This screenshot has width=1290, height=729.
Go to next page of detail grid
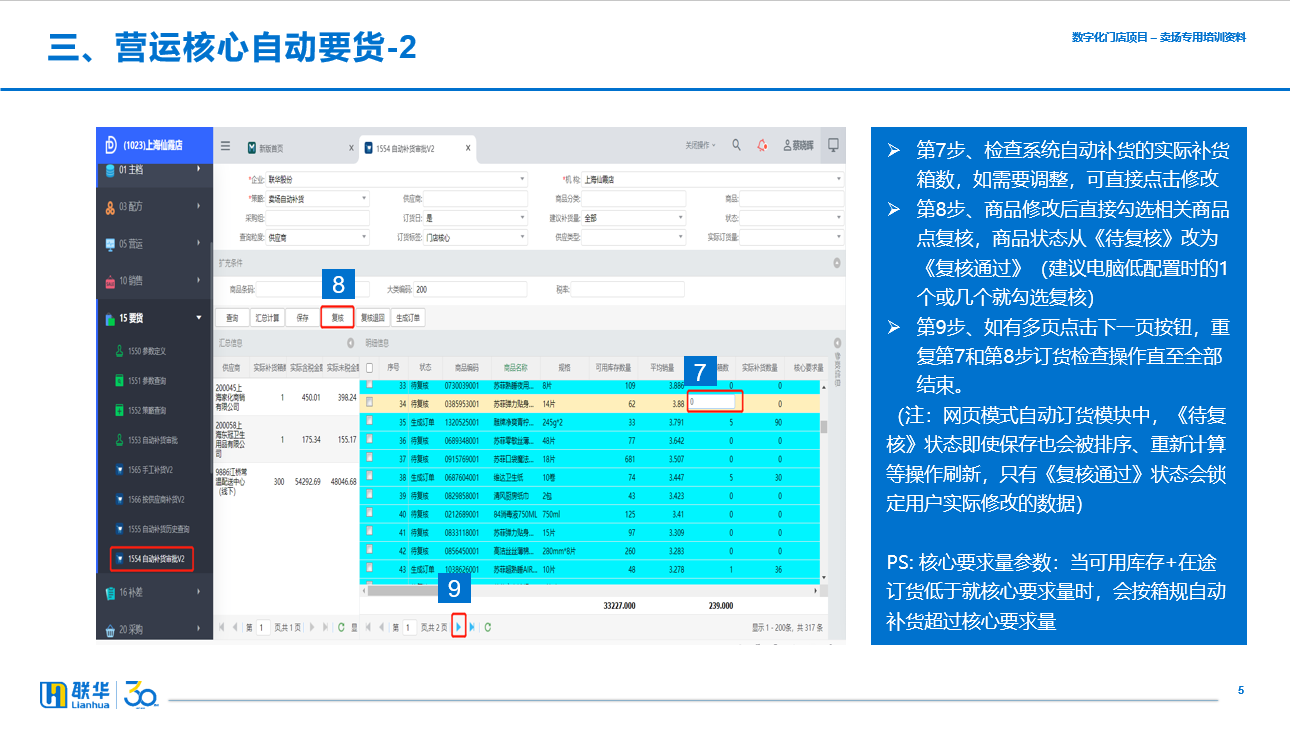point(459,627)
